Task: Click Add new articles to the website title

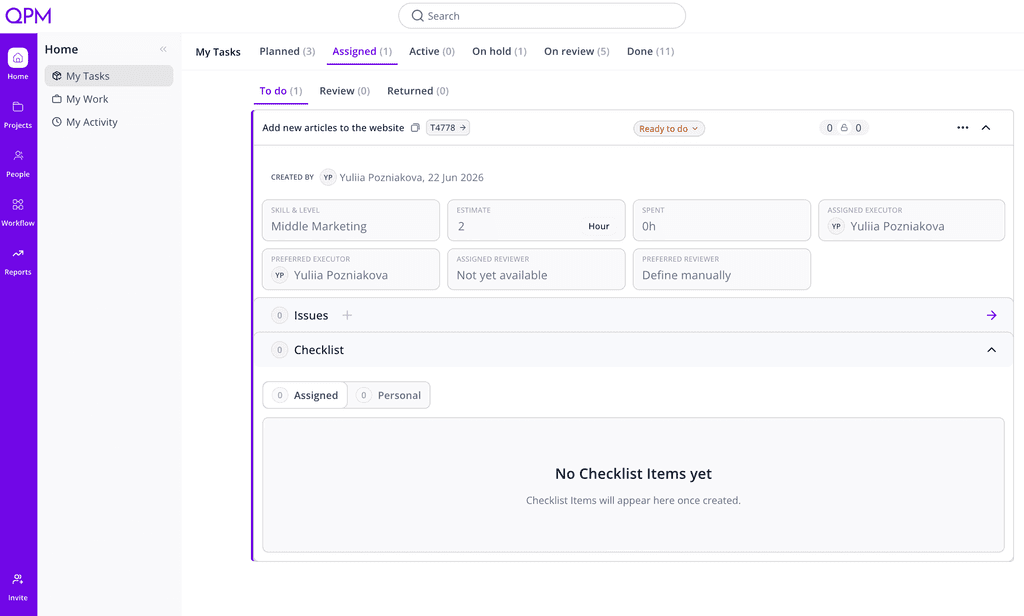Action: click(x=333, y=127)
